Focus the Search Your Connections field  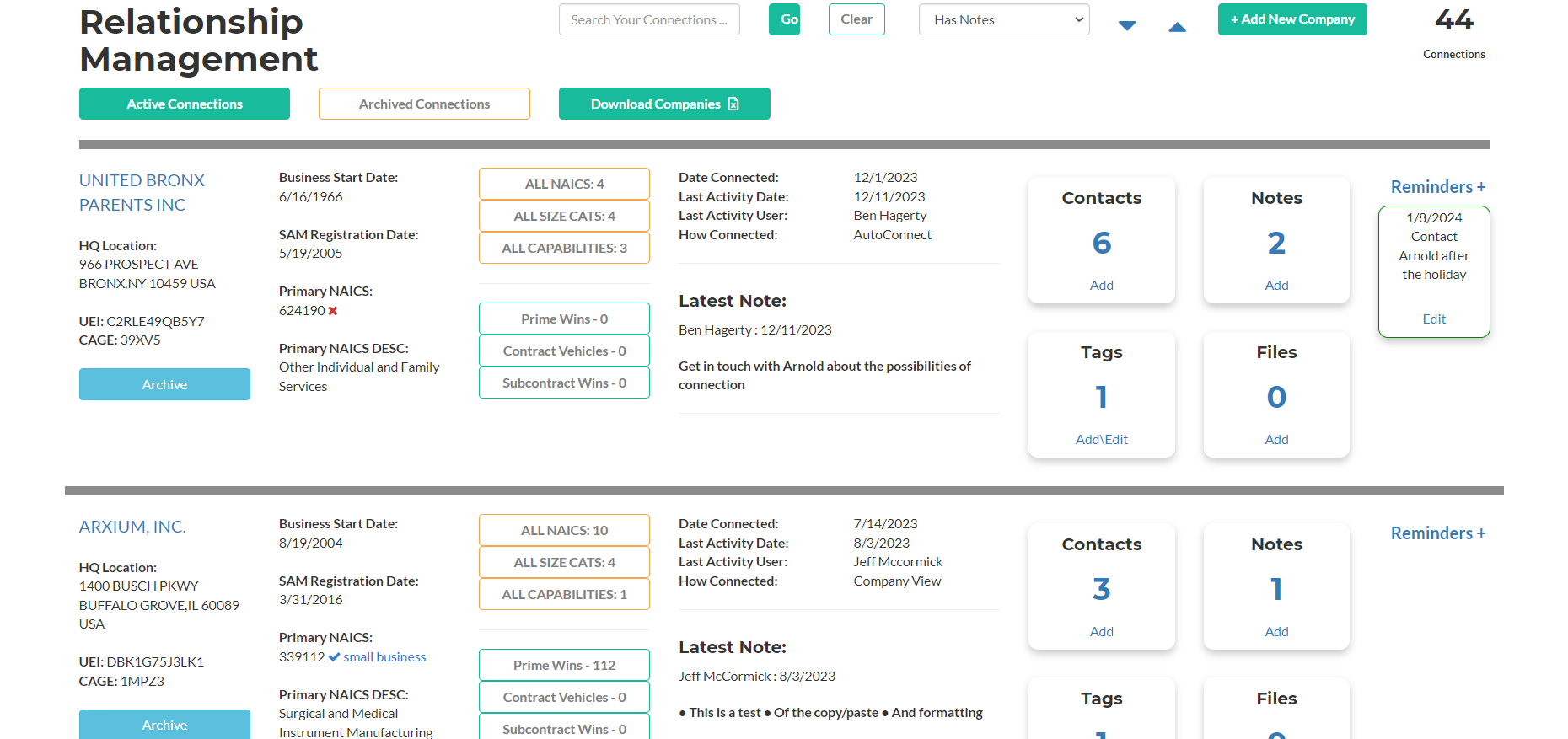tap(649, 19)
